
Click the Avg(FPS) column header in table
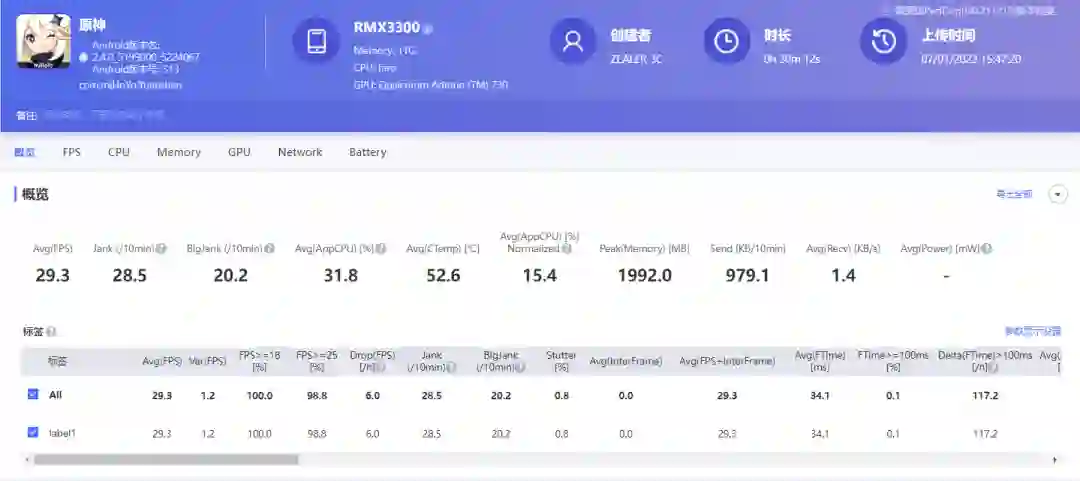click(x=162, y=361)
